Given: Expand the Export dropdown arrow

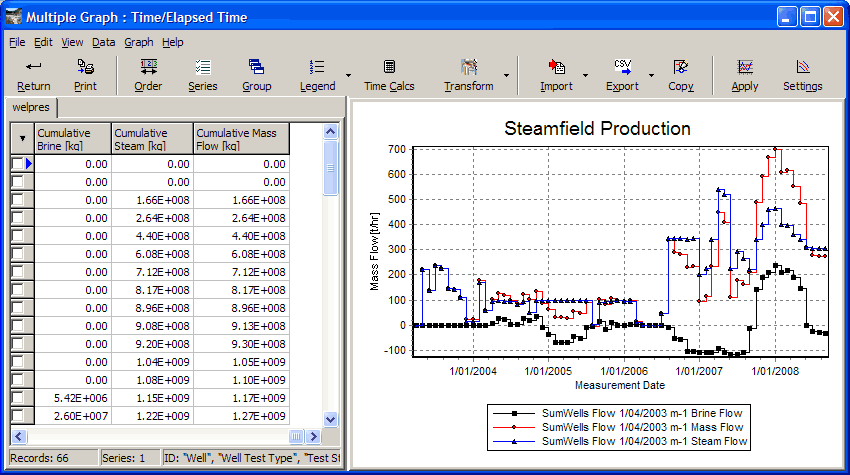Looking at the screenshot, I should [x=652, y=75].
